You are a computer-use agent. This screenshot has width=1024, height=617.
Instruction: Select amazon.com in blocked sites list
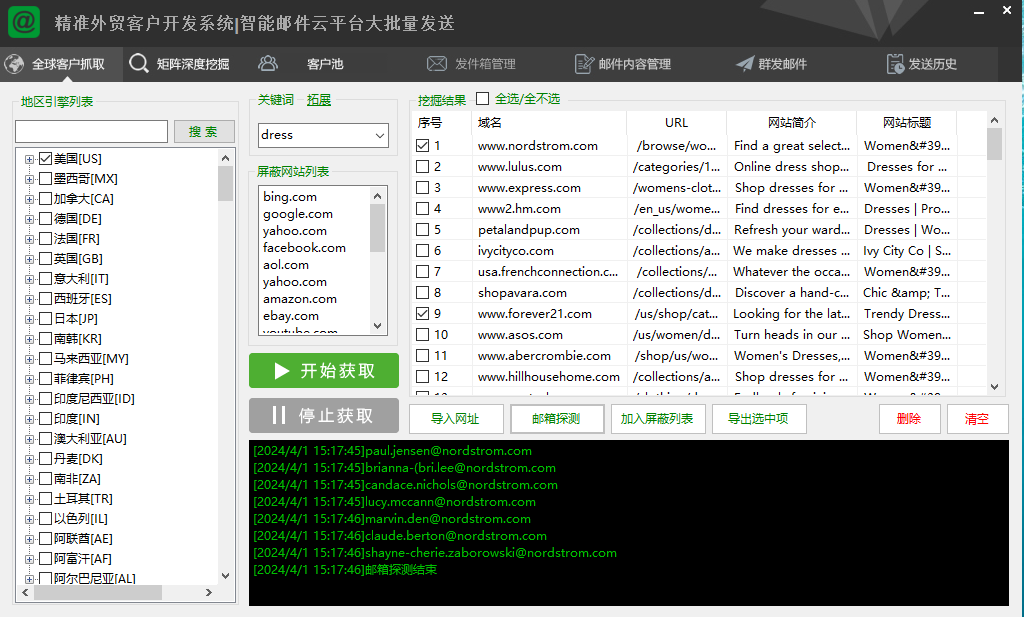click(300, 298)
